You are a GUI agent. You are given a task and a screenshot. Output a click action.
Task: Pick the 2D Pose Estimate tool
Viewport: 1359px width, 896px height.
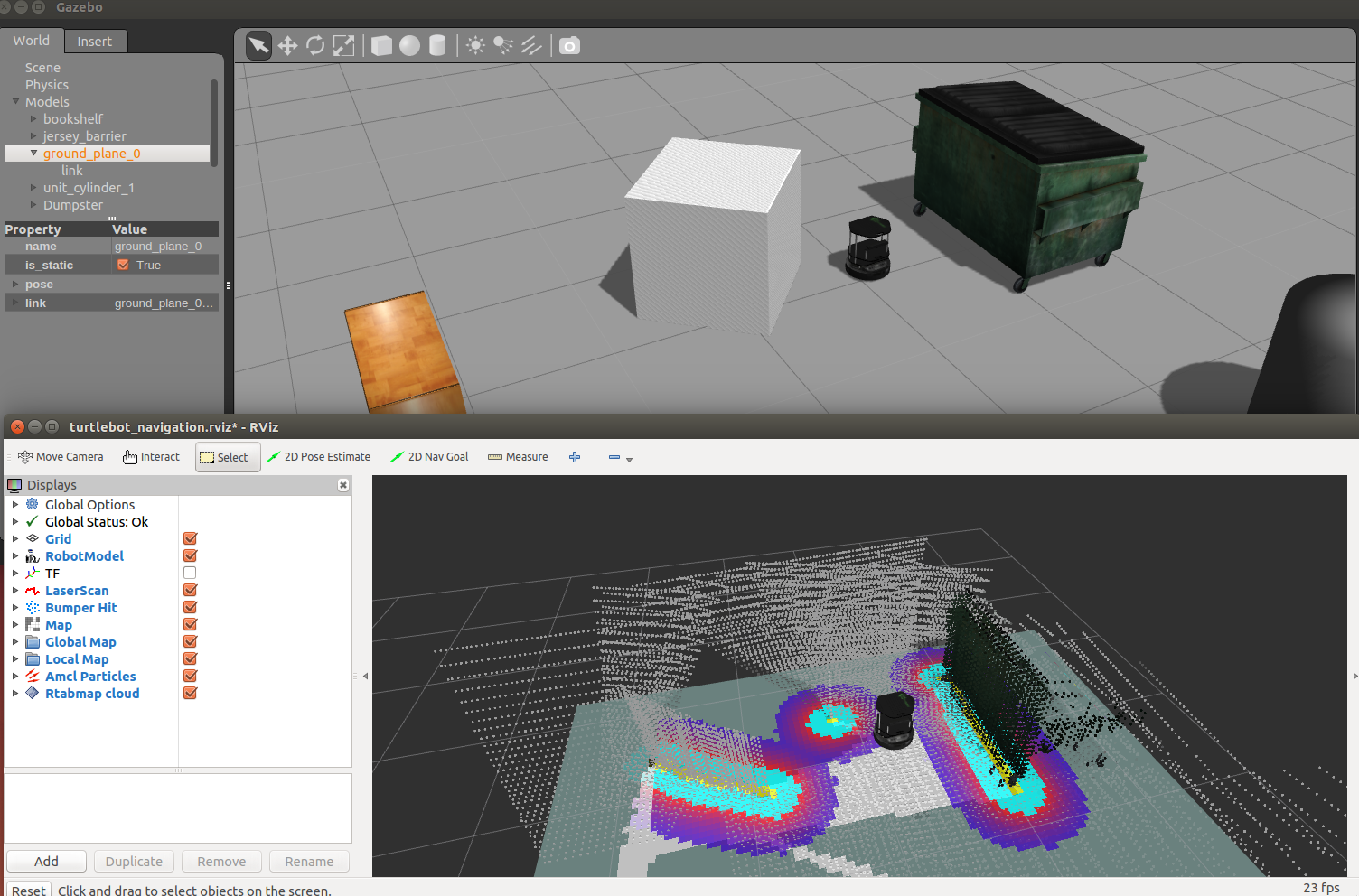click(x=319, y=457)
